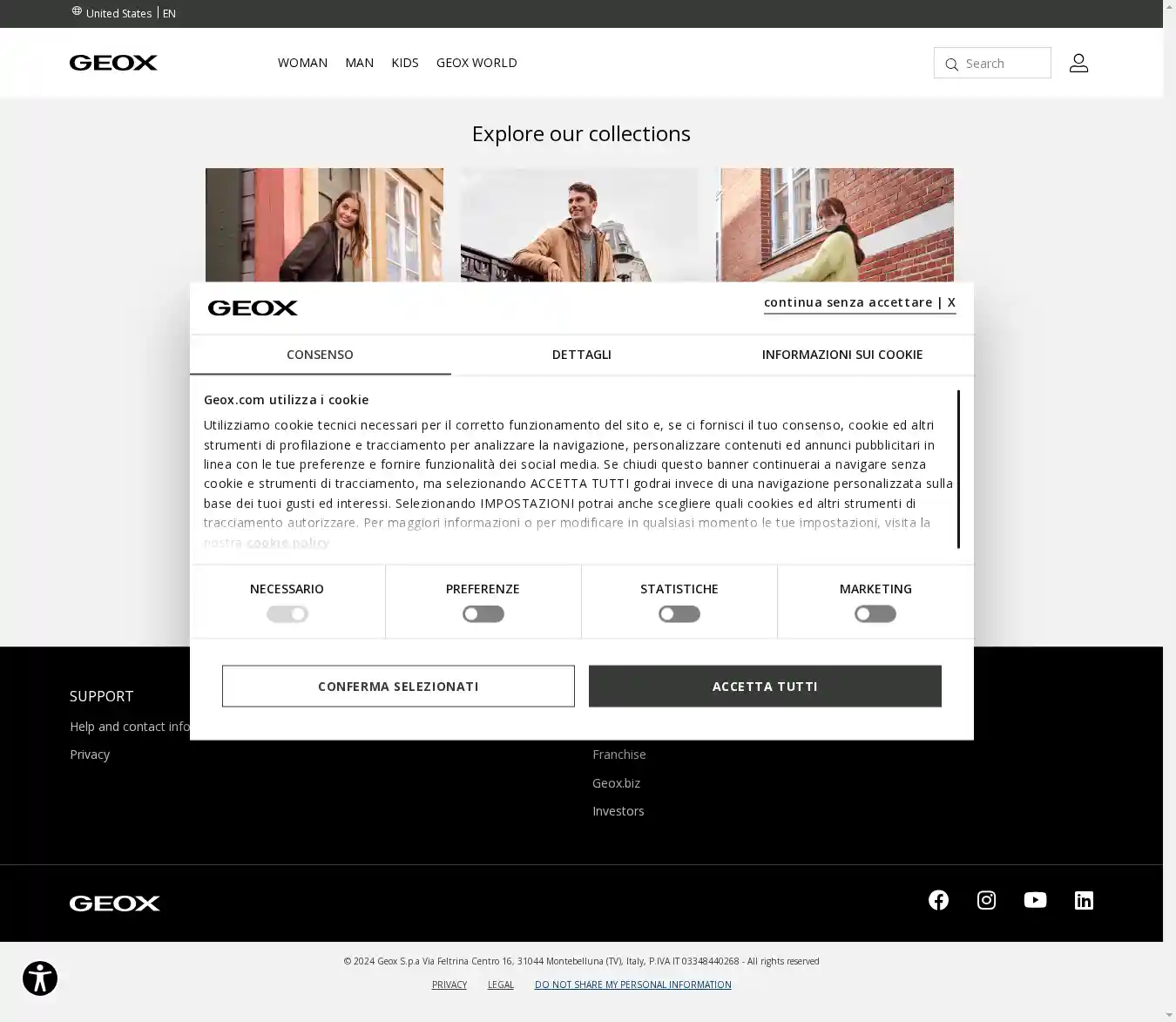Expand the GEOX WORLD navigation menu
This screenshot has width=1176, height=1022.
point(476,63)
